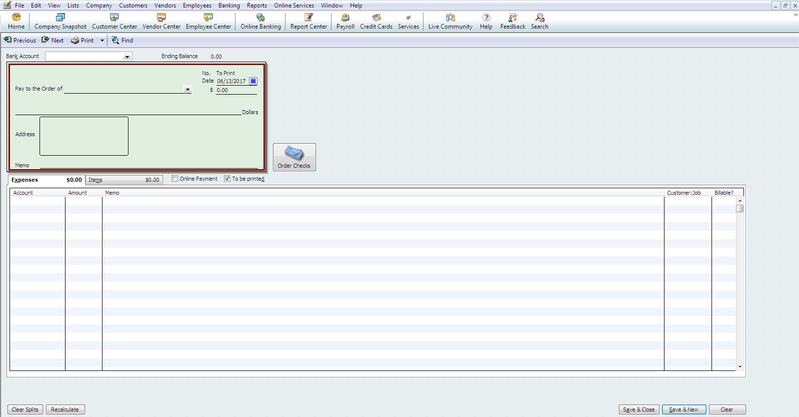Open the Report Center

(309, 21)
